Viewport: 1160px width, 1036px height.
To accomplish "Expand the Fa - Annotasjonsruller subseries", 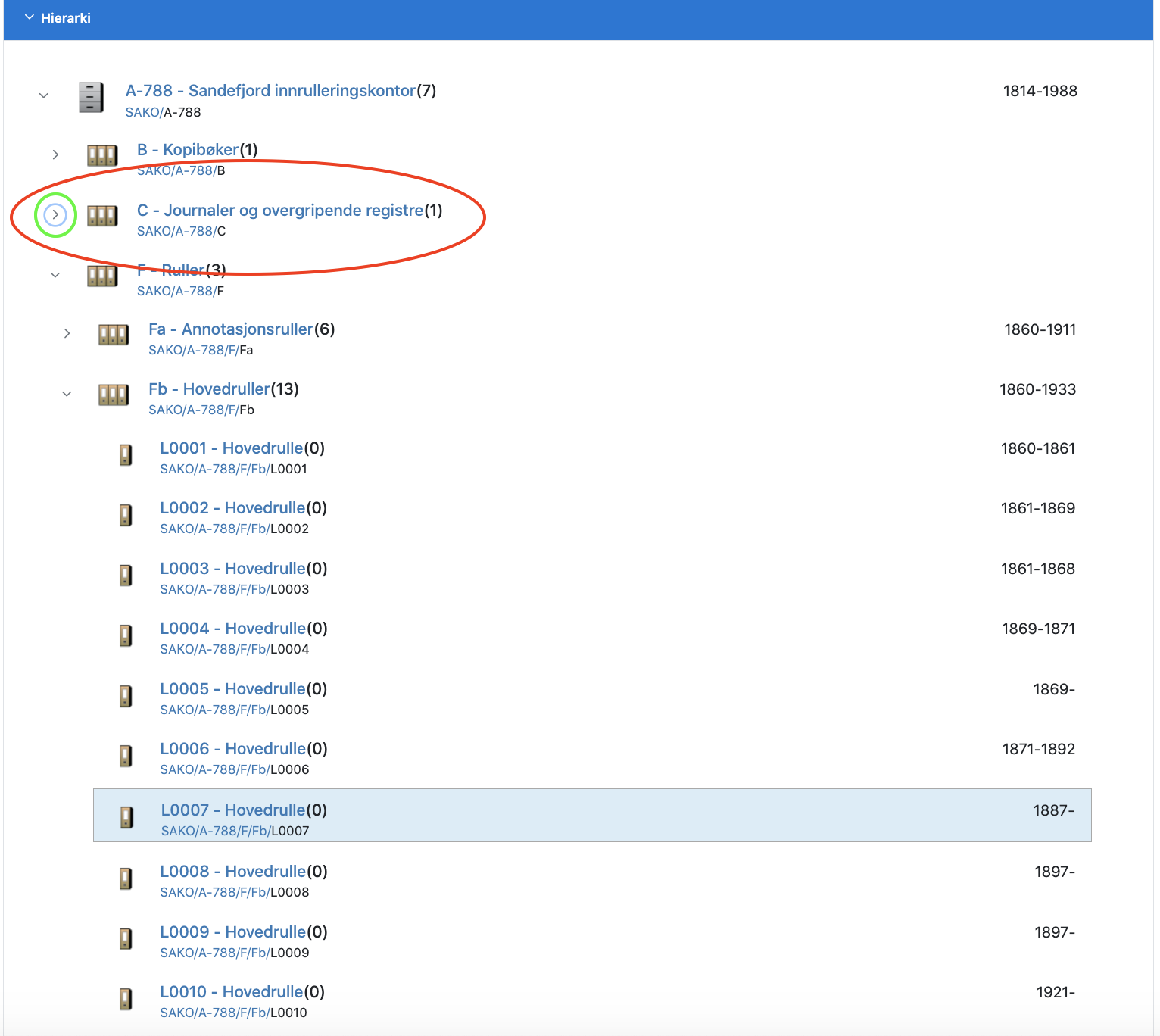I will point(67,333).
